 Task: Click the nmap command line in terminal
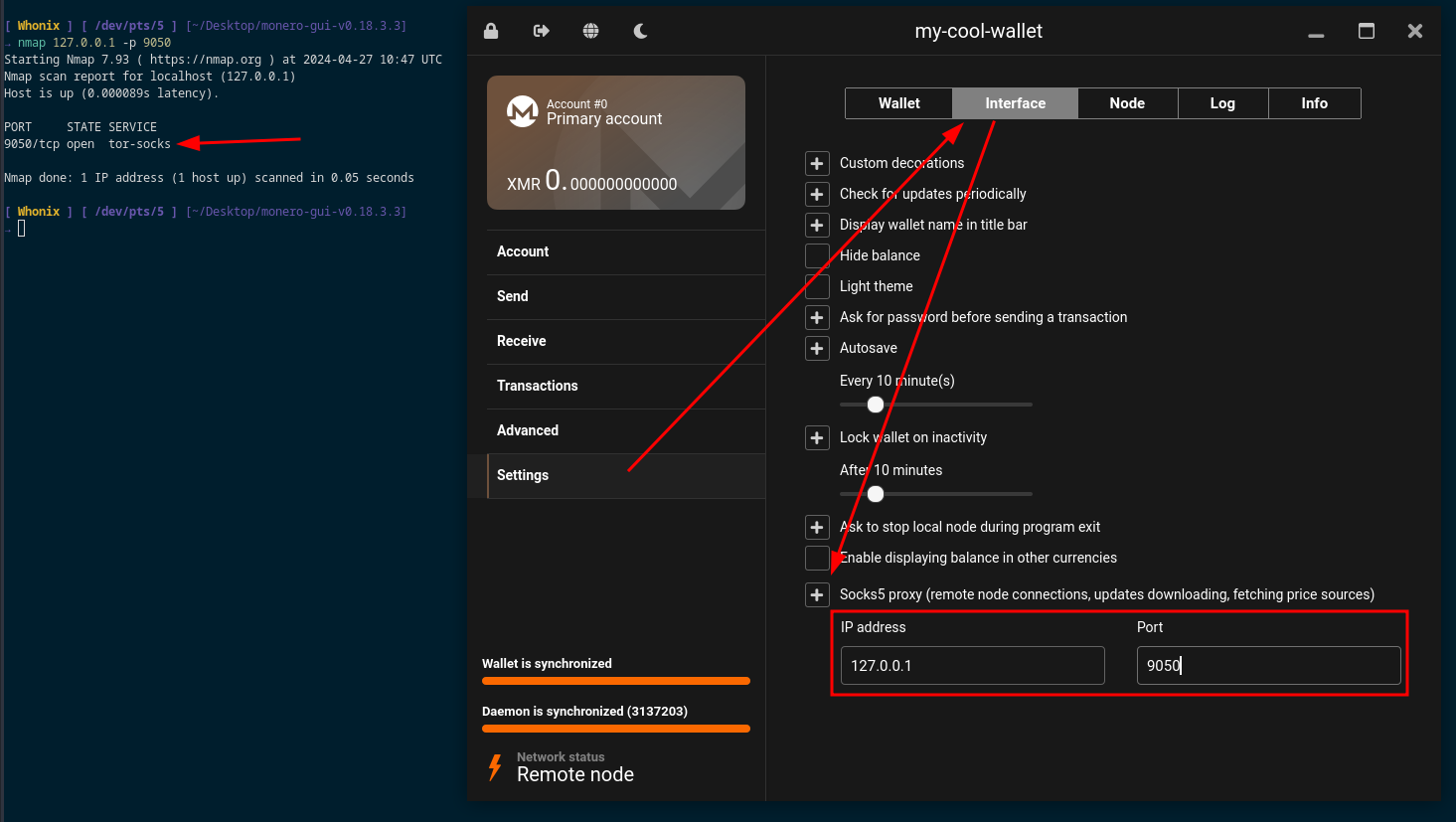[x=94, y=43]
